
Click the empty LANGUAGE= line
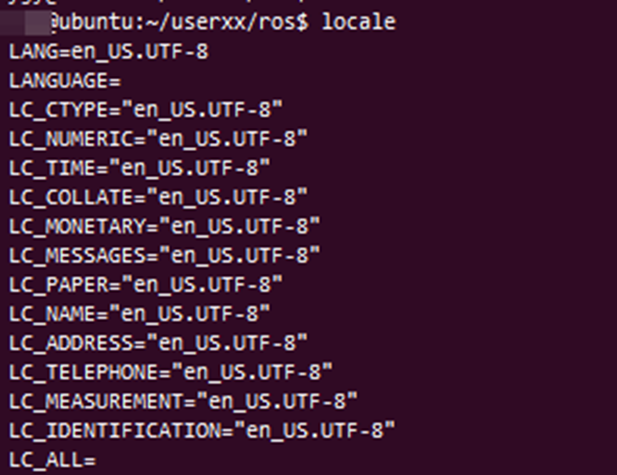[65, 81]
